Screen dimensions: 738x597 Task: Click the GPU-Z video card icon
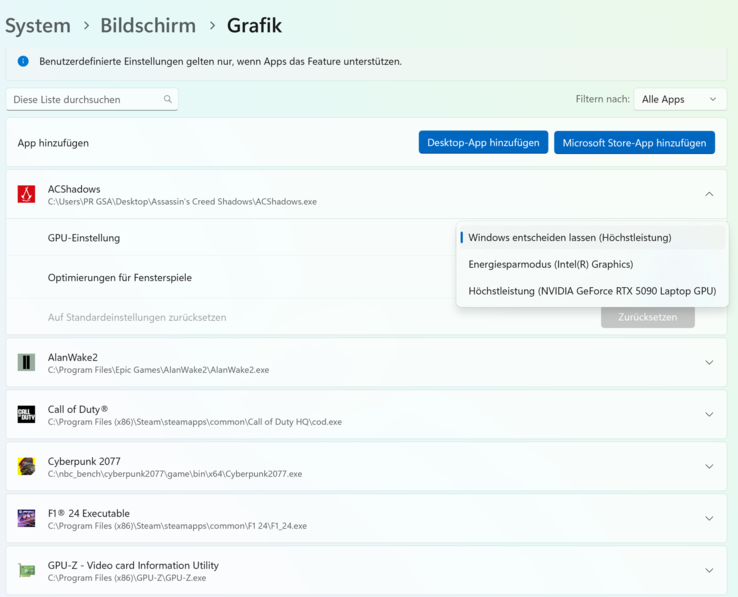click(26, 570)
